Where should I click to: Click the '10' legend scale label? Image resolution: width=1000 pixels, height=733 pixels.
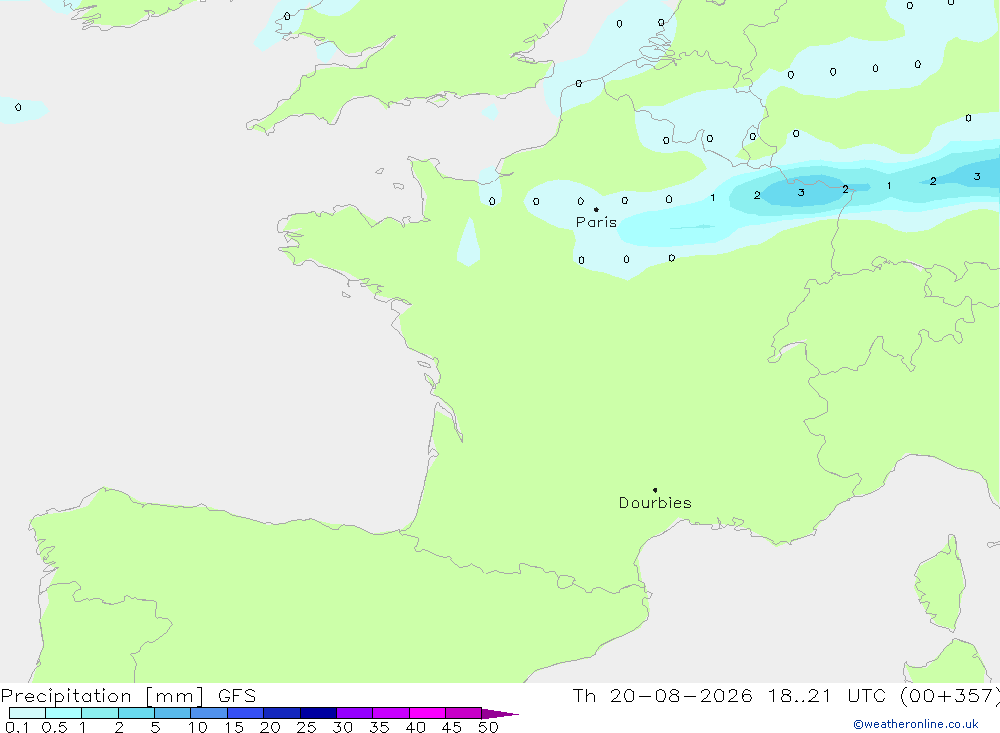(x=198, y=727)
